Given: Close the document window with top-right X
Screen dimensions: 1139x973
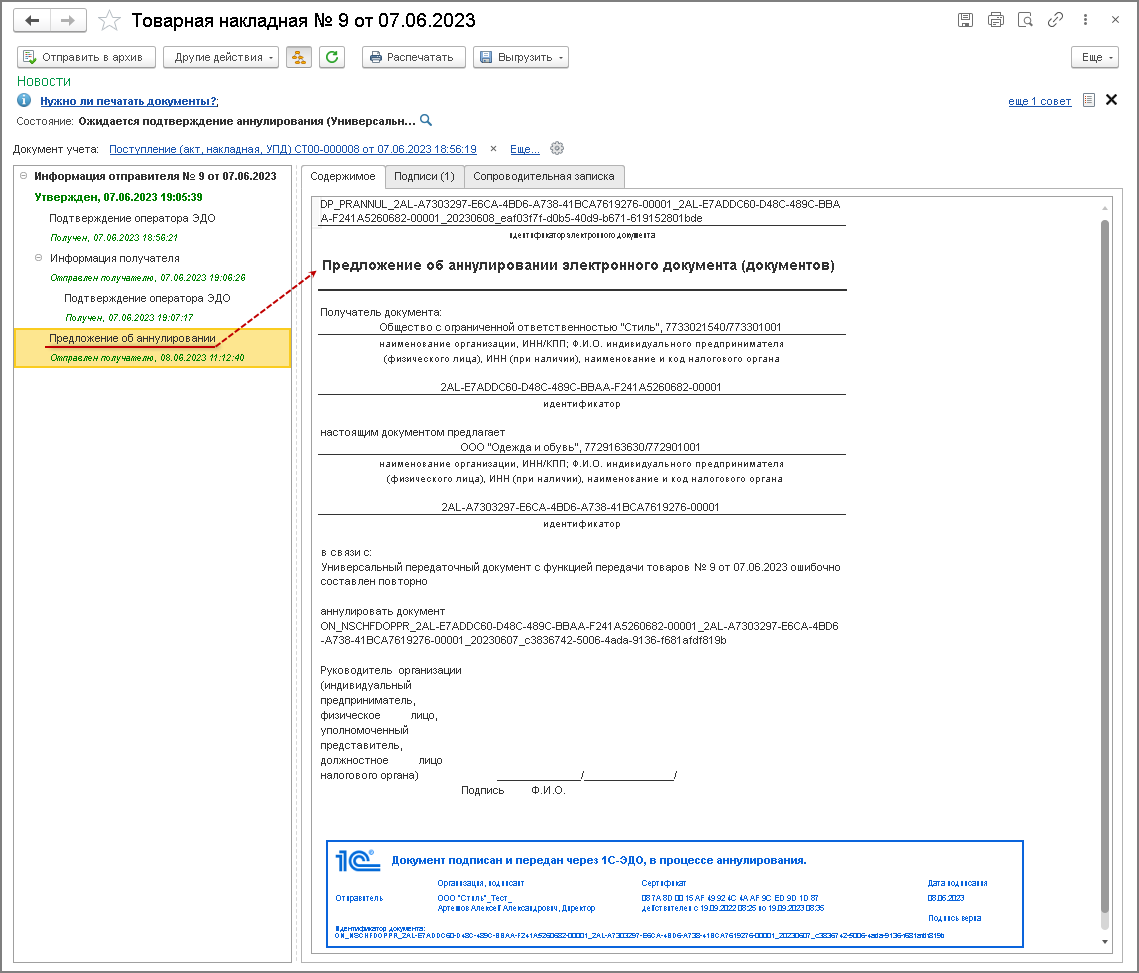Looking at the screenshot, I should tap(1115, 20).
